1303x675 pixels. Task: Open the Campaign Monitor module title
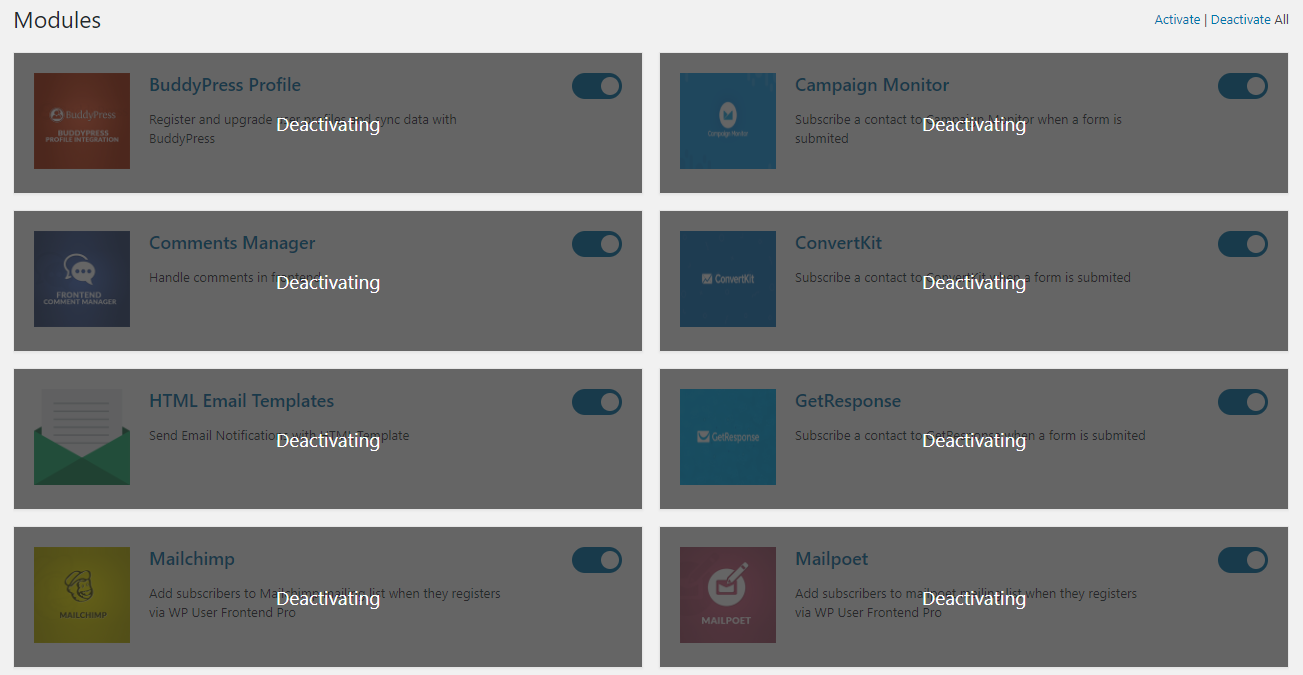tap(872, 85)
